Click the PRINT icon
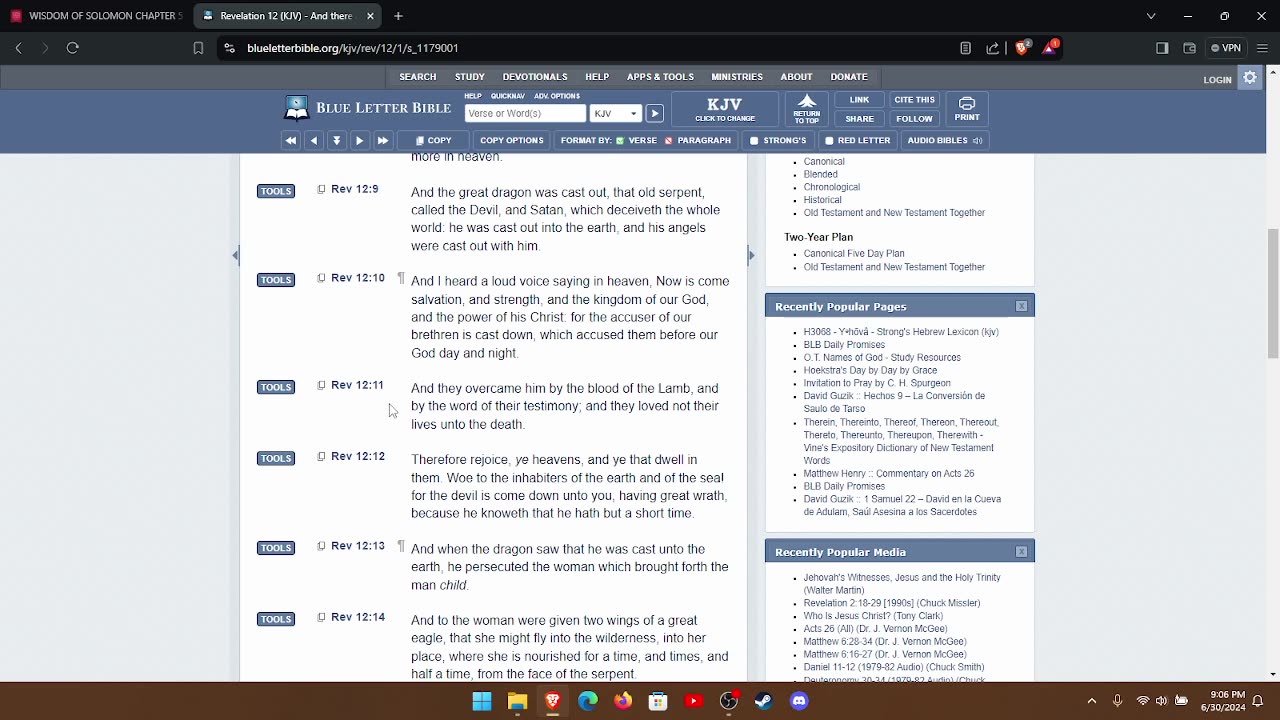 point(967,109)
